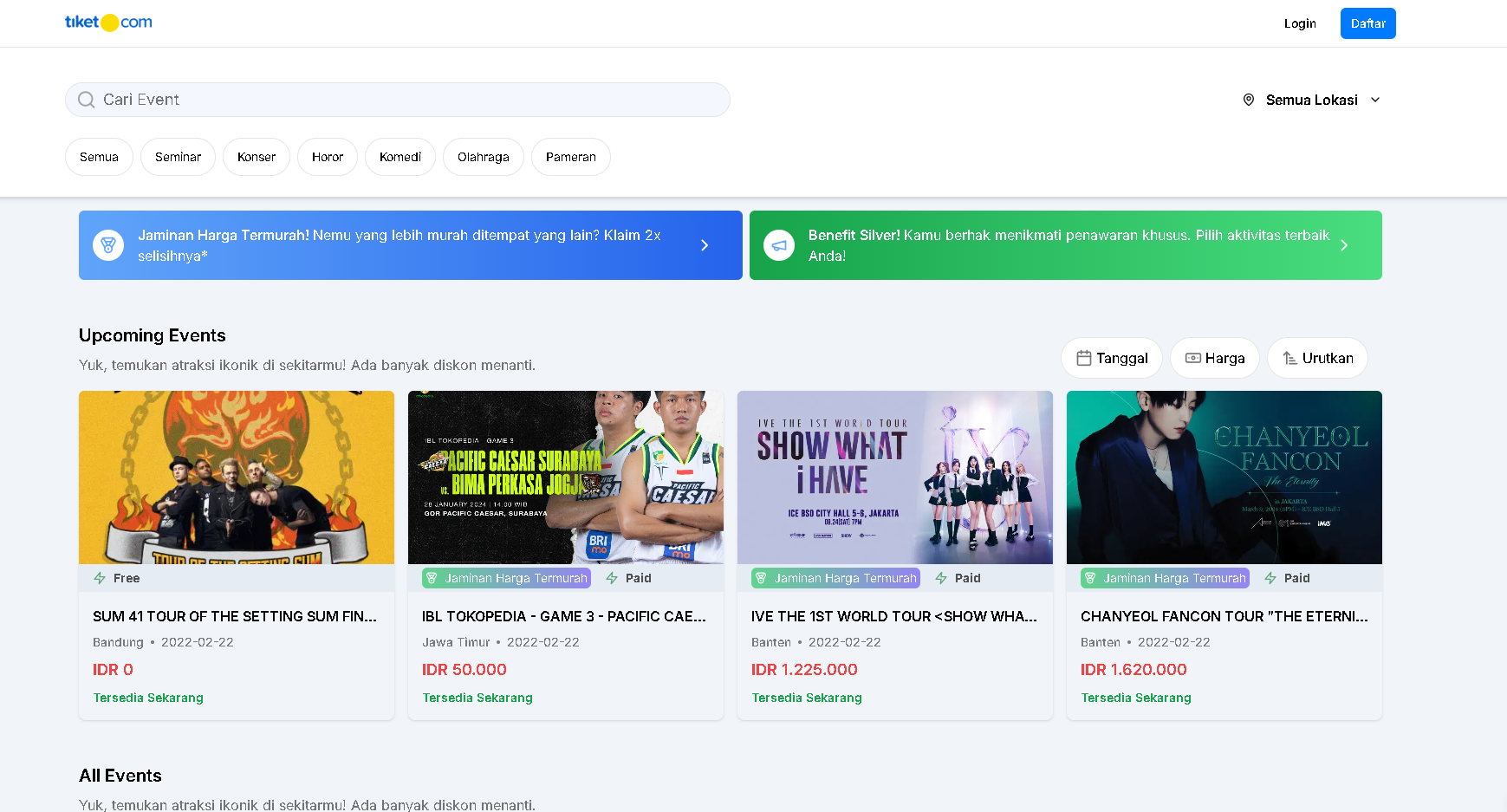Click the IDR 1.225.000 price text
Image resolution: width=1507 pixels, height=812 pixels.
(804, 670)
